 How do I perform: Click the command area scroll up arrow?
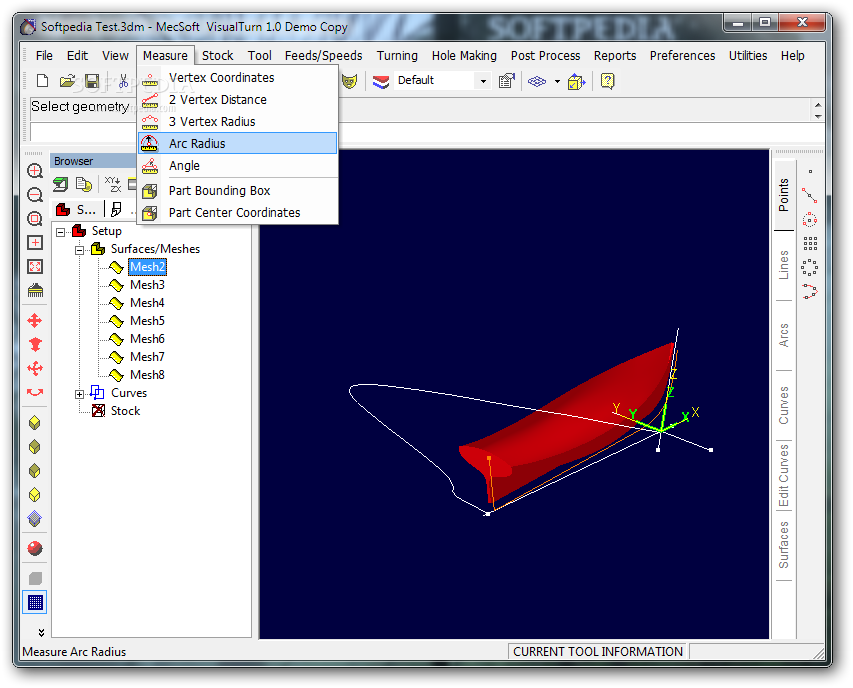(x=818, y=104)
